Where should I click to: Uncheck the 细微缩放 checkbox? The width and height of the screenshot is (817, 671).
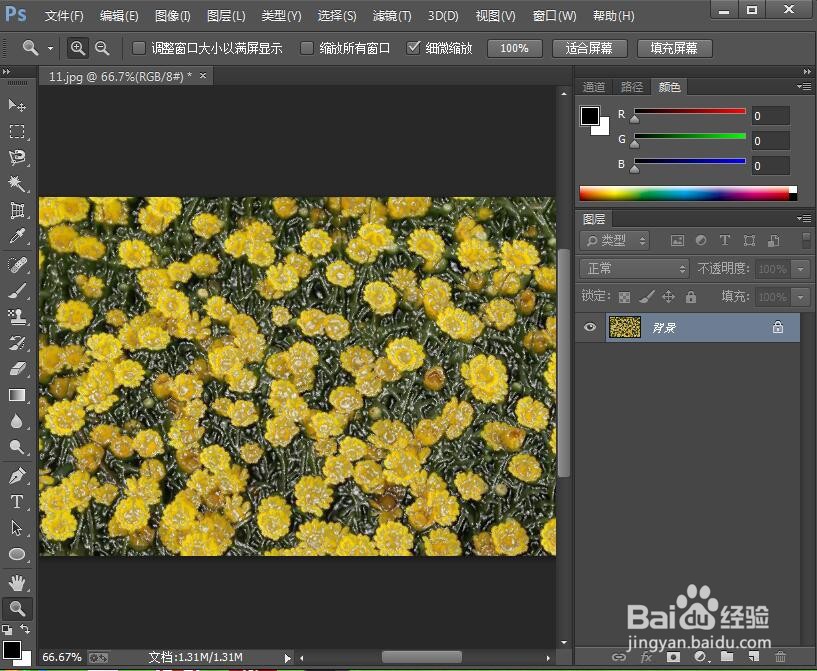tap(413, 48)
